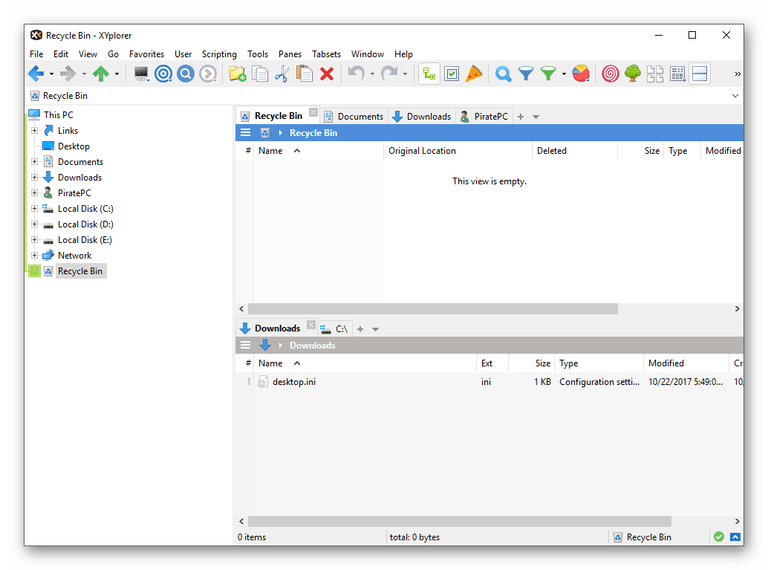The width and height of the screenshot is (768, 570).
Task: Open the Redo dropdown arrow
Action: tap(405, 74)
